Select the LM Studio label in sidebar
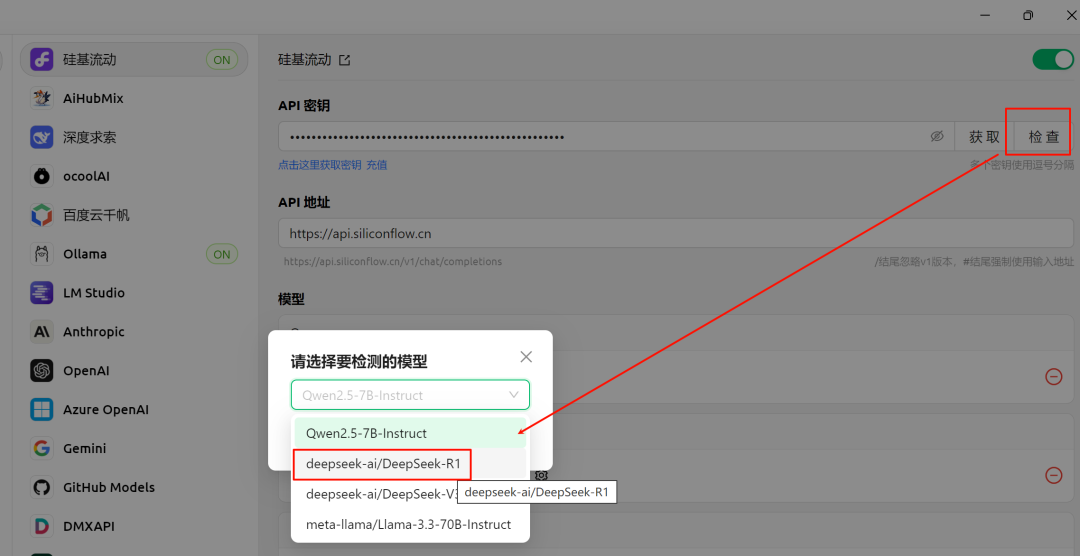Image resolution: width=1080 pixels, height=556 pixels. (94, 293)
